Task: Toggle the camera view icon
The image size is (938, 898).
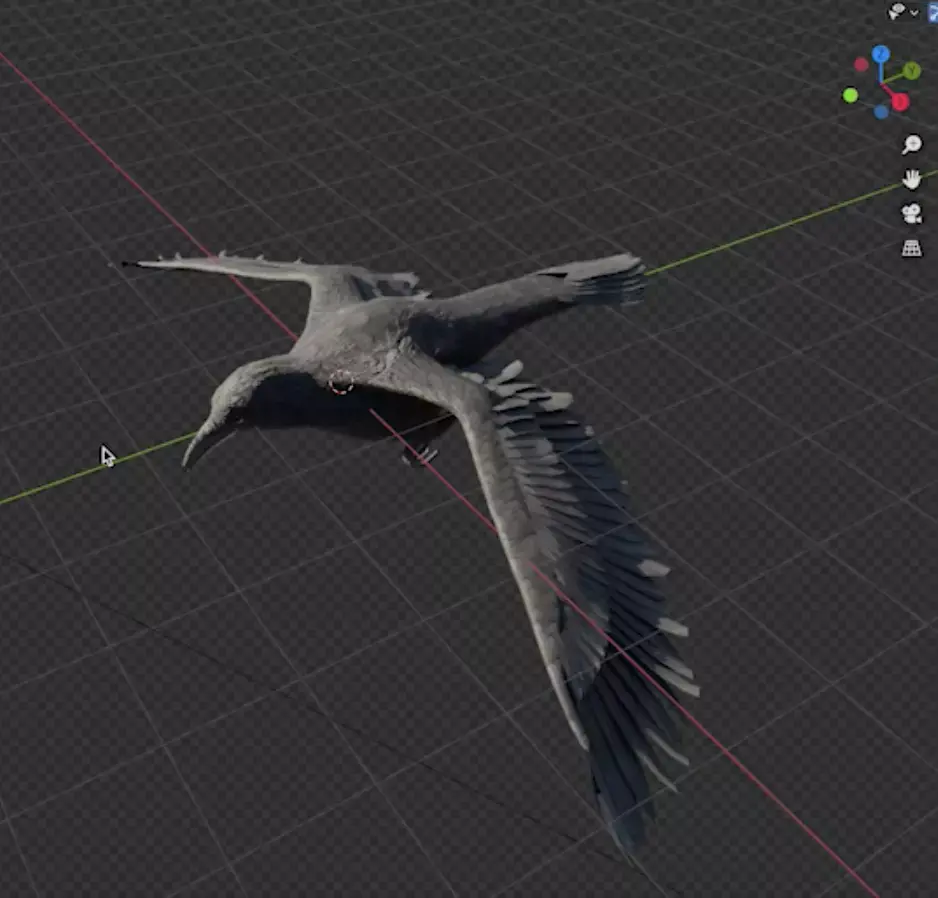Action: click(x=912, y=214)
